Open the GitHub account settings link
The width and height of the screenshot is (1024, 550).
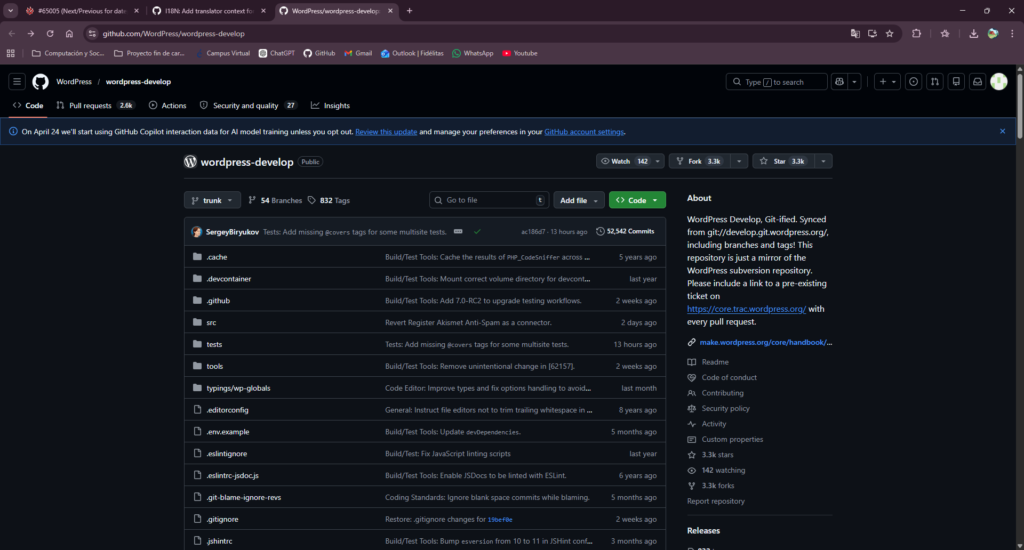coord(584,132)
